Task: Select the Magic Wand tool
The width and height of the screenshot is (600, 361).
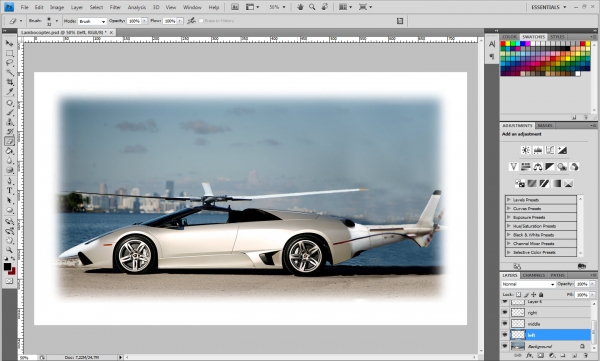Action: [x=9, y=72]
